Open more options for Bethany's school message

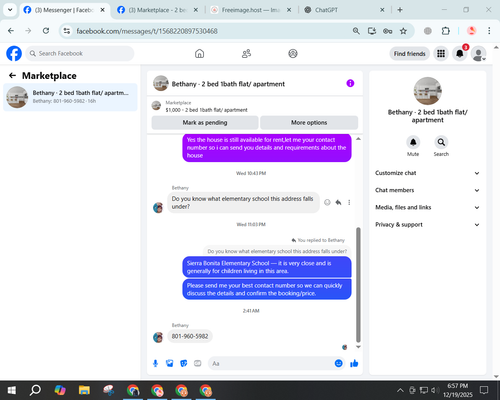[x=349, y=202]
